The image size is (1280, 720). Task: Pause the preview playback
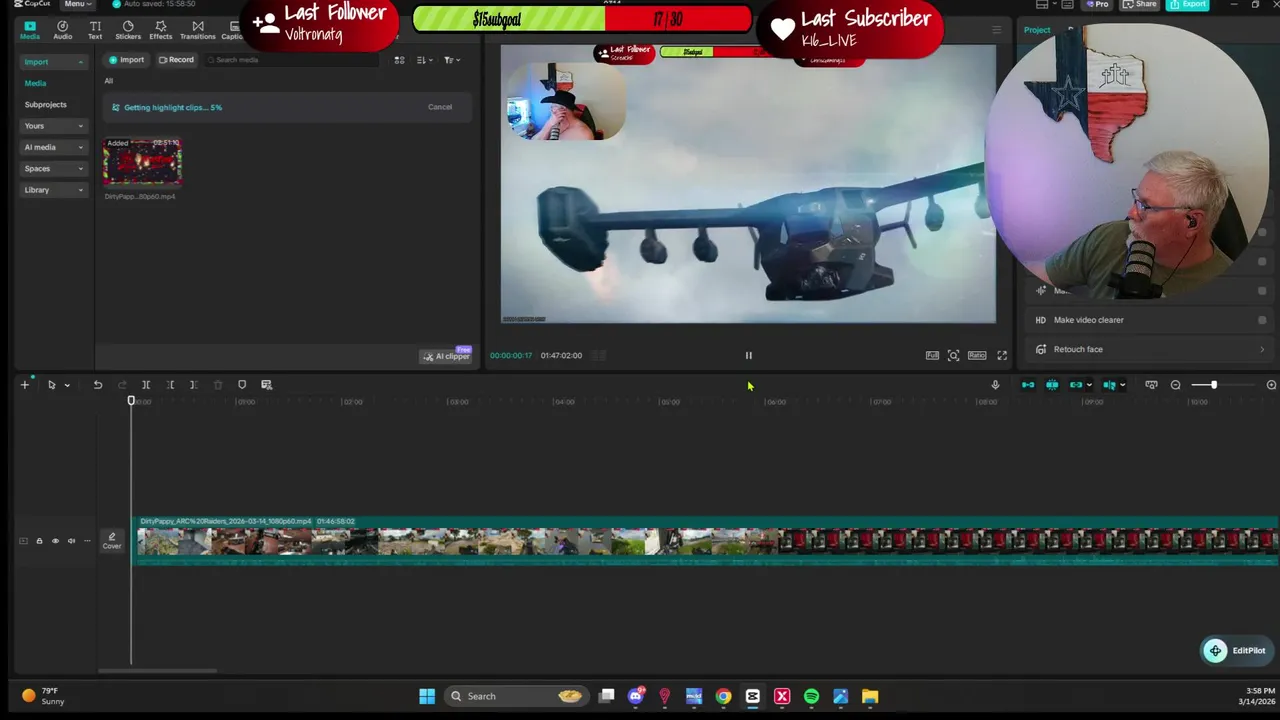coord(748,355)
